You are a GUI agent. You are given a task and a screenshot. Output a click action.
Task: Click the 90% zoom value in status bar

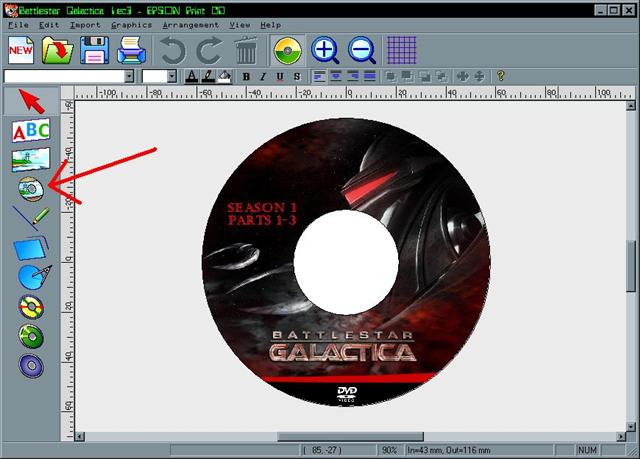coord(389,450)
